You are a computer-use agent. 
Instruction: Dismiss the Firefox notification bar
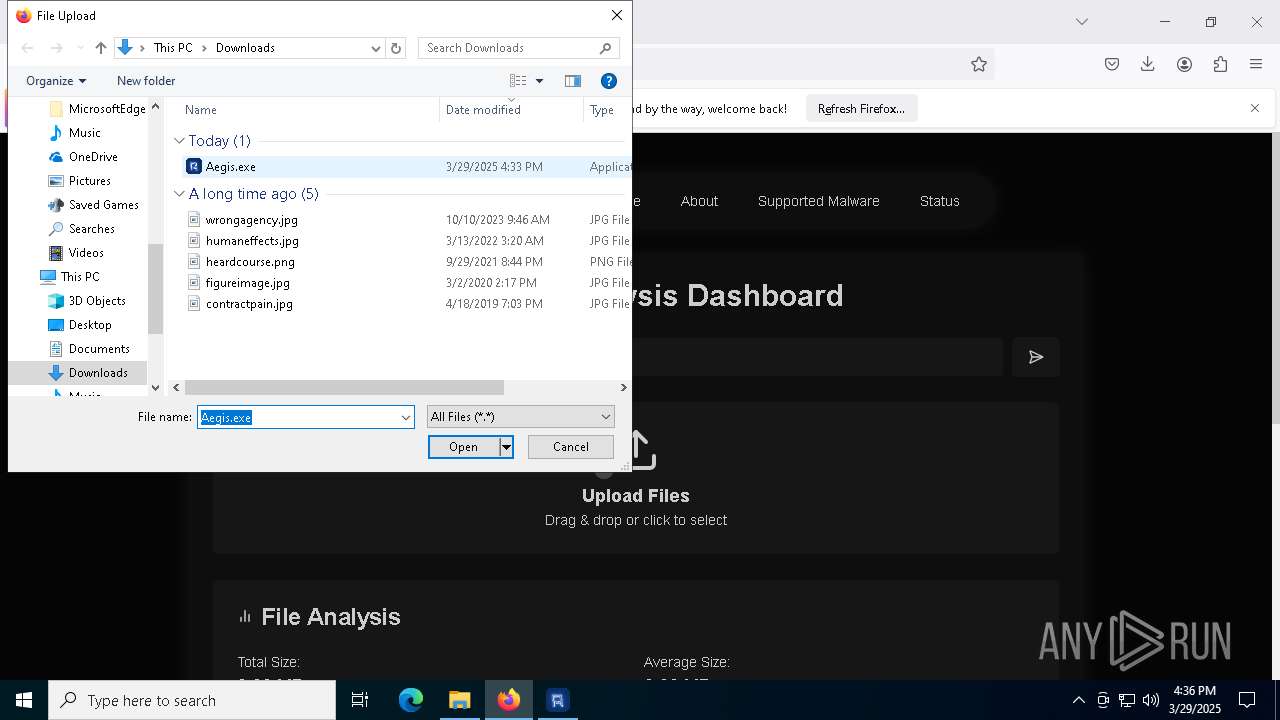tap(1255, 108)
